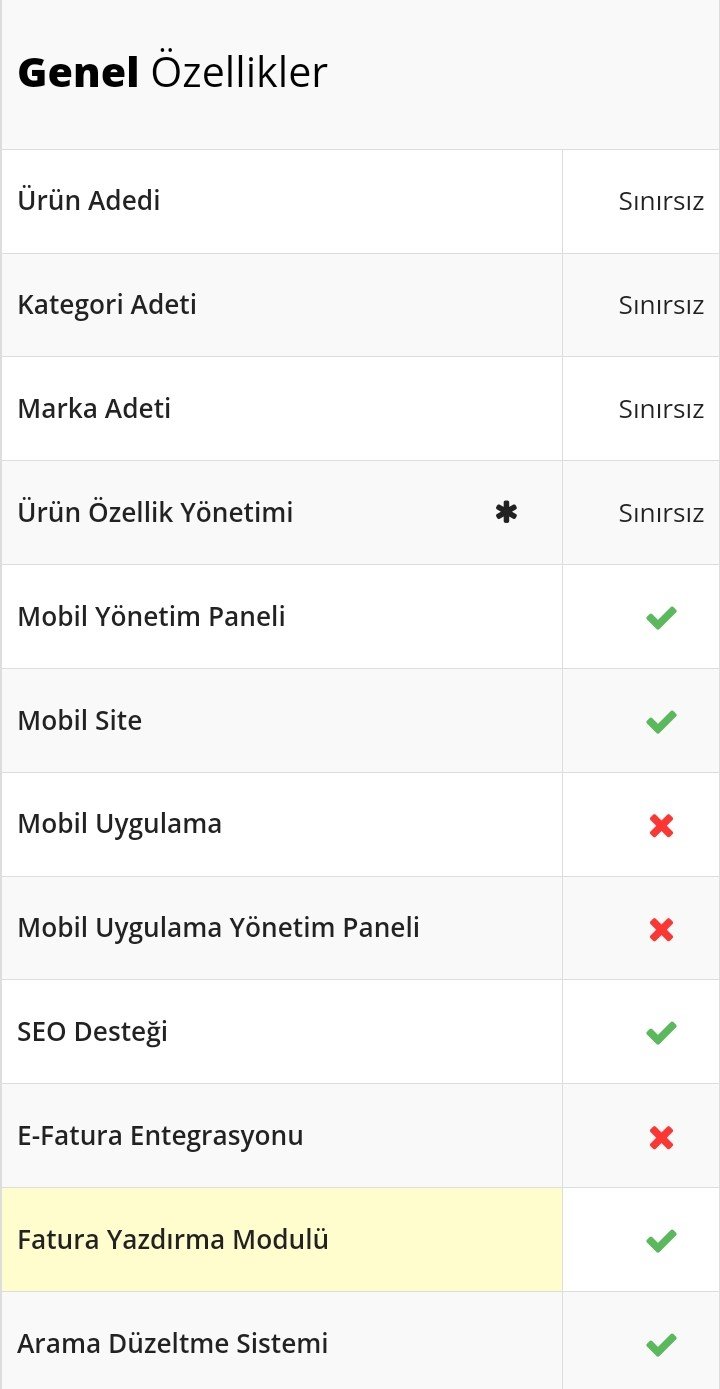Click the Sınırsız value for Ürün Adedi
The width and height of the screenshot is (720, 1389).
point(661,201)
